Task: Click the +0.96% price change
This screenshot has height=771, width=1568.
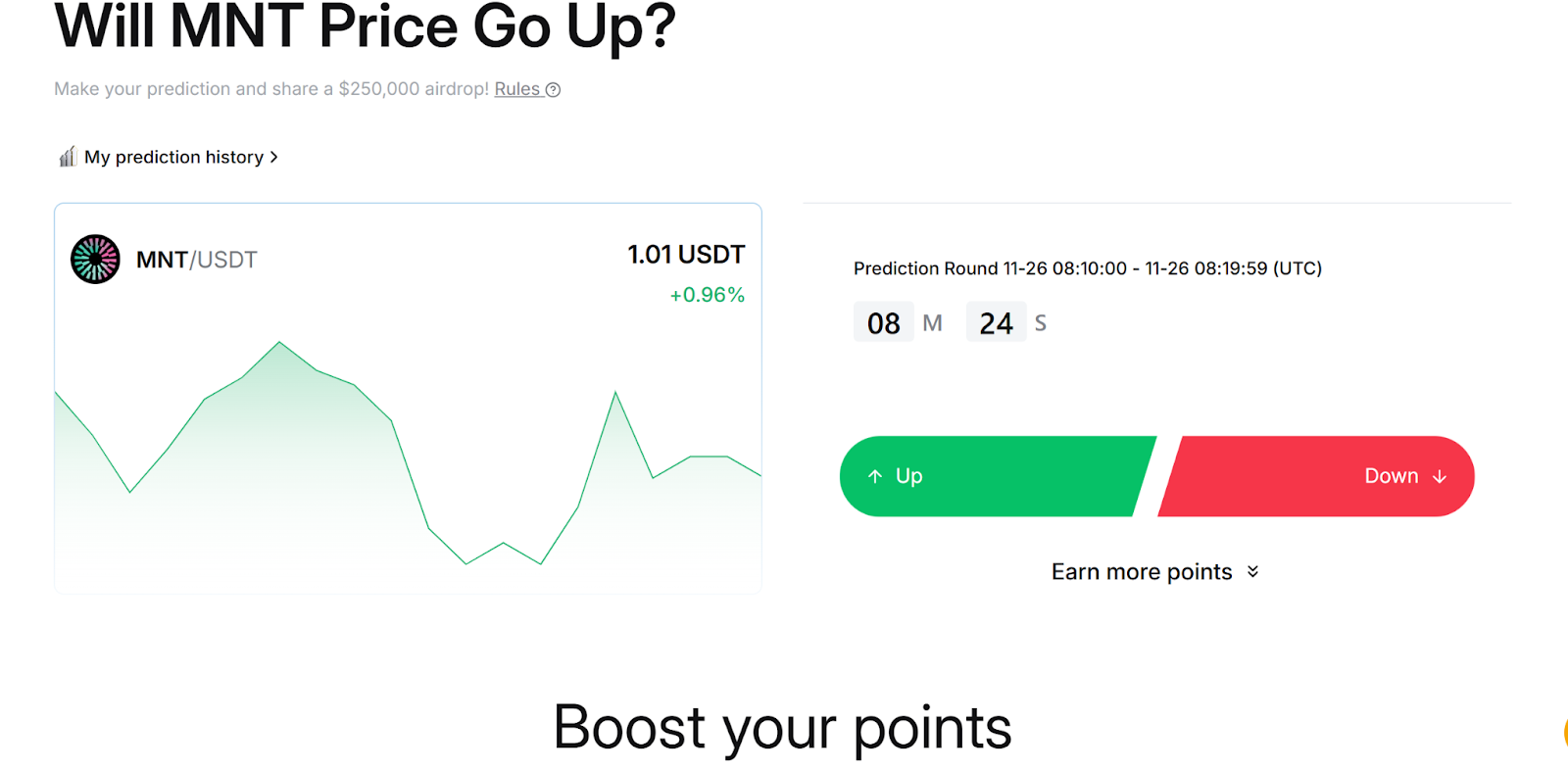Action: [x=708, y=295]
